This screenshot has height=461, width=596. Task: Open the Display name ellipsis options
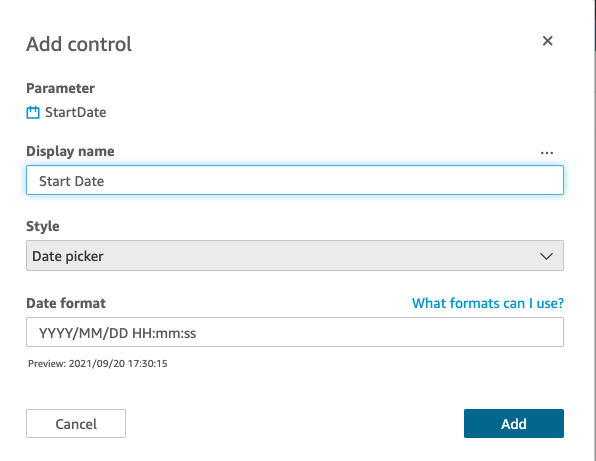[x=547, y=153]
